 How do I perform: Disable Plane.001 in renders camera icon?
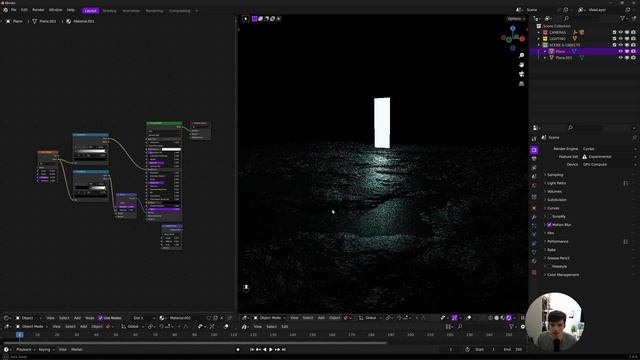(x=633, y=58)
